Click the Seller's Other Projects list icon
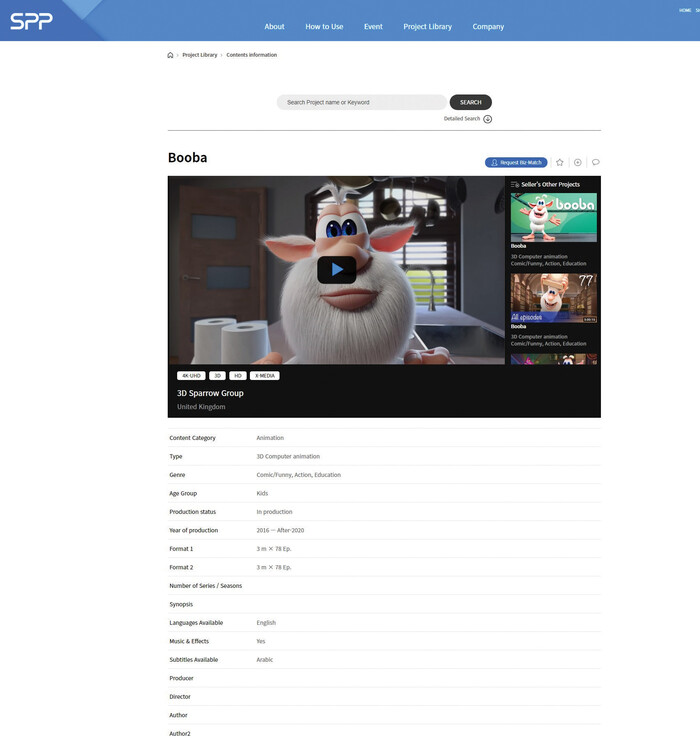The width and height of the screenshot is (700, 739). (x=515, y=184)
